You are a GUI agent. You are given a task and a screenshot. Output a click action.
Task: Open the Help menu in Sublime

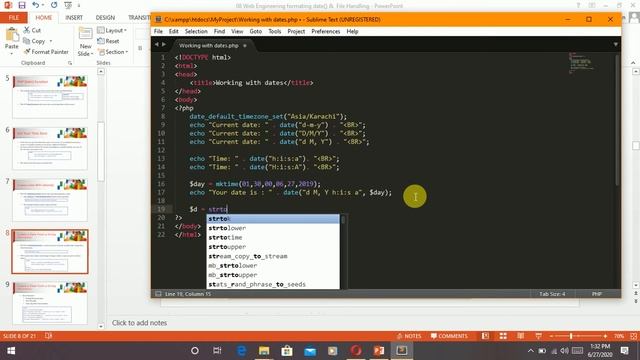click(x=352, y=31)
